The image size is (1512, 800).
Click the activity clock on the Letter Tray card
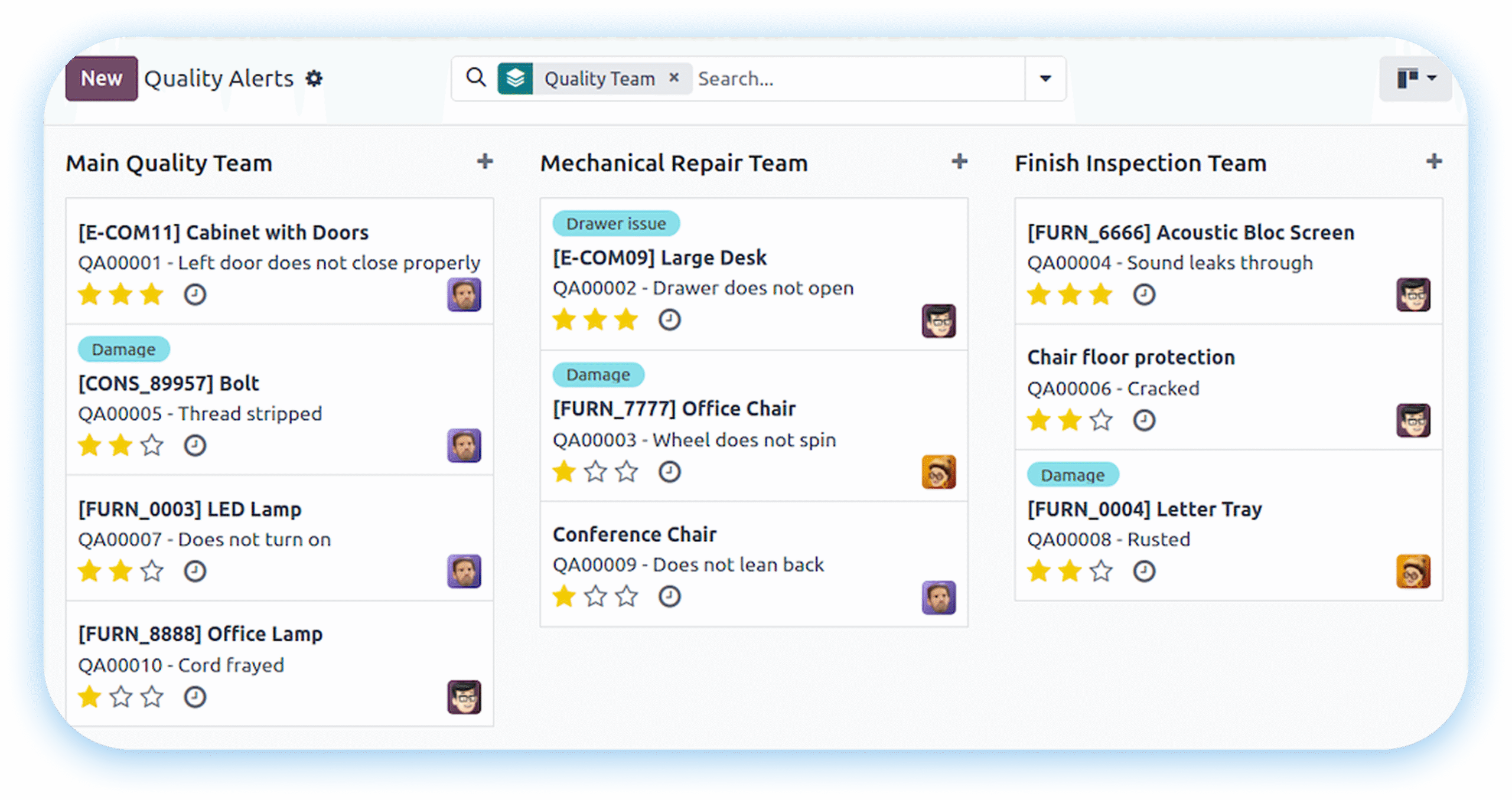(x=1144, y=572)
